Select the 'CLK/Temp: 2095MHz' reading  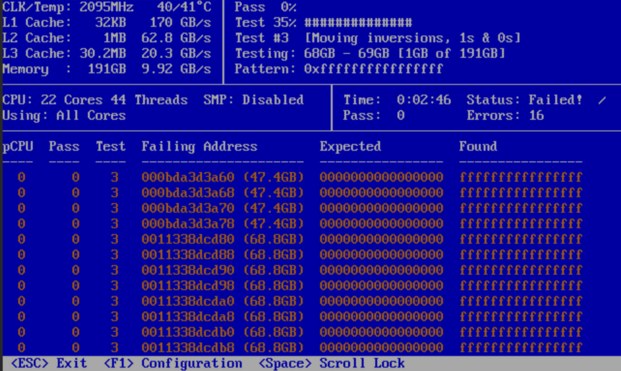68,7
